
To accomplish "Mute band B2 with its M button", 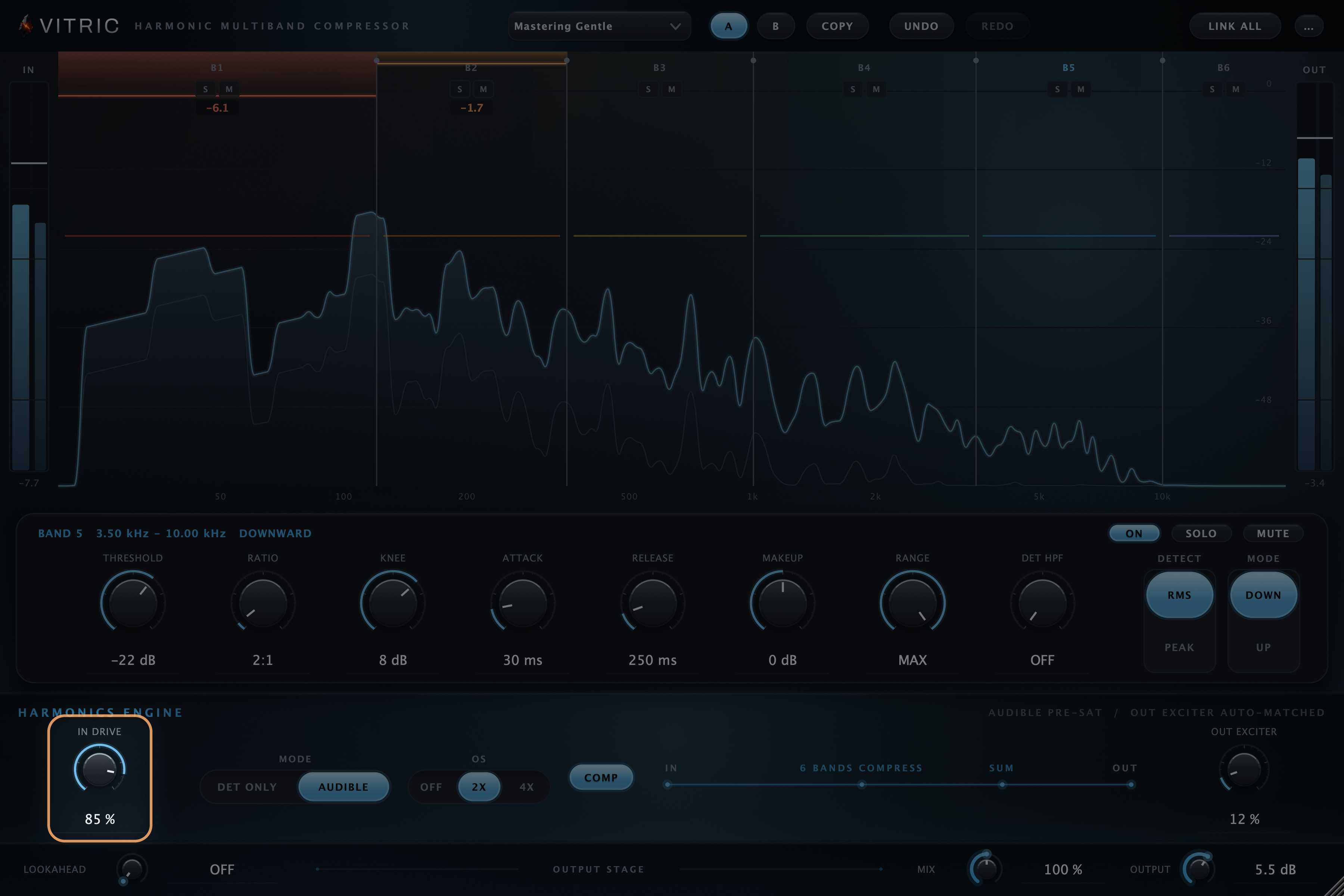I will 483,89.
